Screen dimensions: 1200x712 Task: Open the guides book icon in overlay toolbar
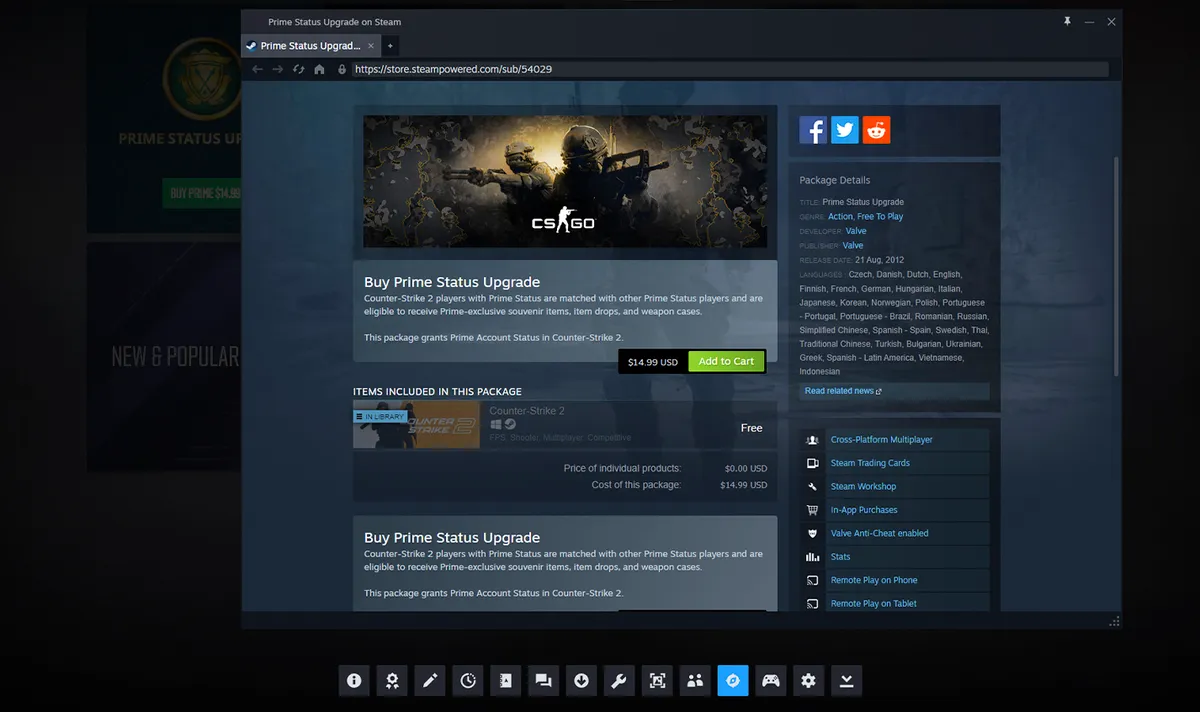506,681
